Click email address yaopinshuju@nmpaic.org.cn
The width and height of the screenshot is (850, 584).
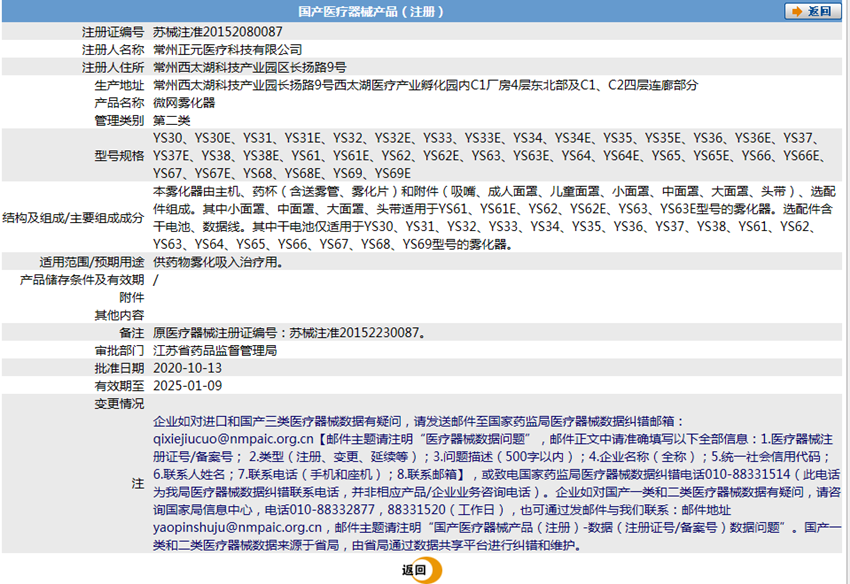(x=237, y=527)
